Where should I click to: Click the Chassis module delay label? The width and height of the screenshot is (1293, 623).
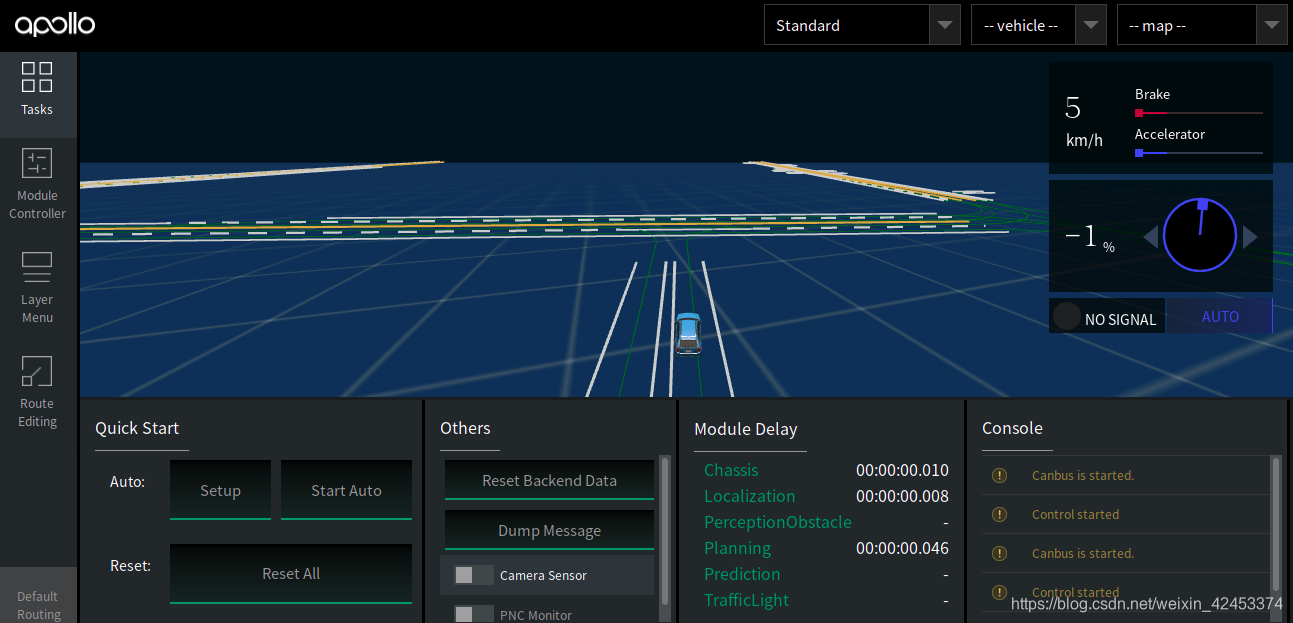point(731,470)
